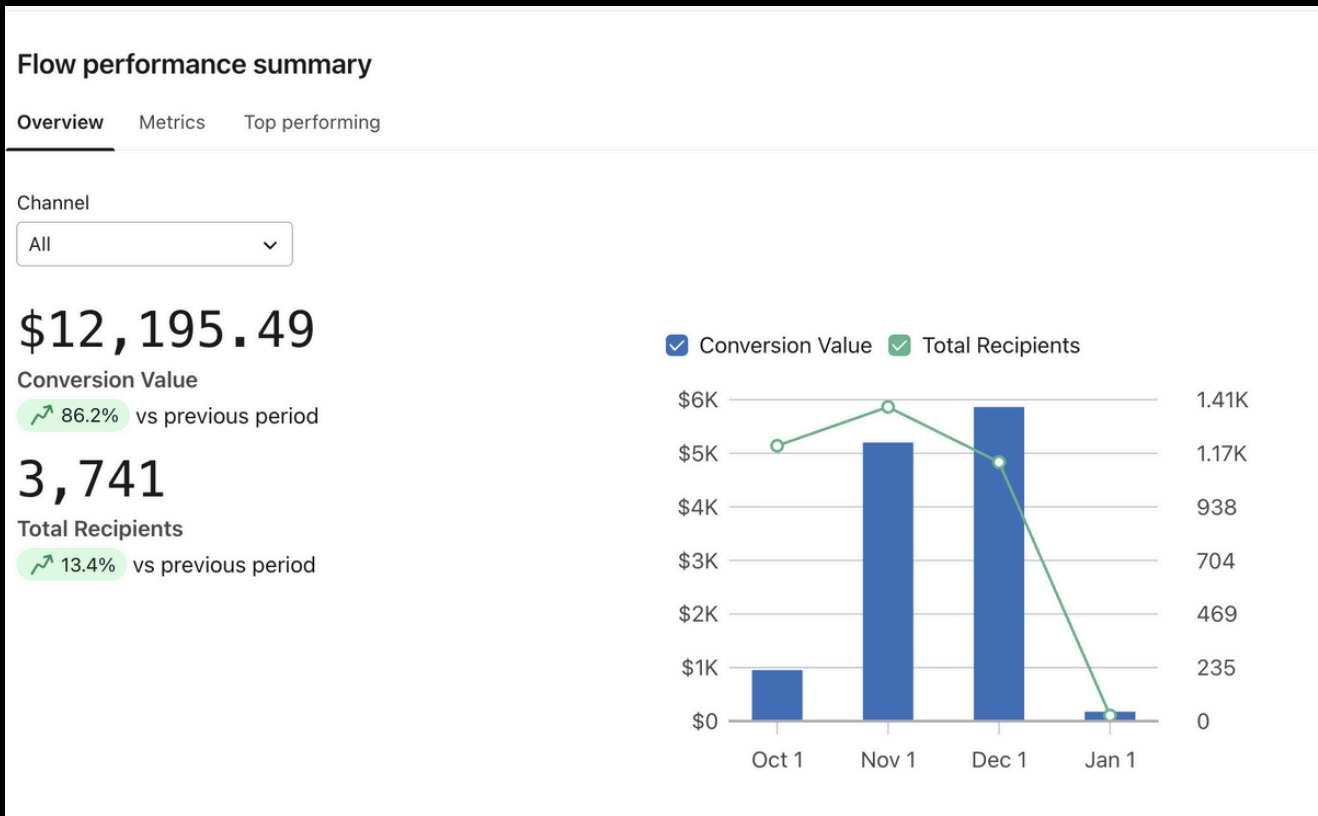Image resolution: width=1318 pixels, height=816 pixels.
Task: Switch to the Metrics tab
Action: pos(172,122)
